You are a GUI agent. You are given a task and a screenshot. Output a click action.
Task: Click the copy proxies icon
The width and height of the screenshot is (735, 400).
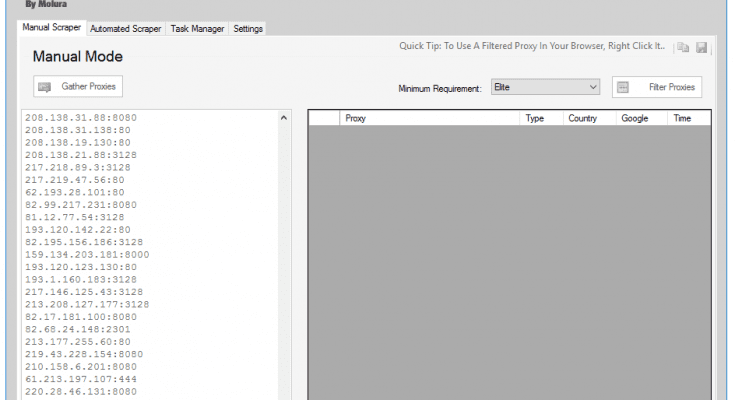pyautogui.click(x=684, y=48)
